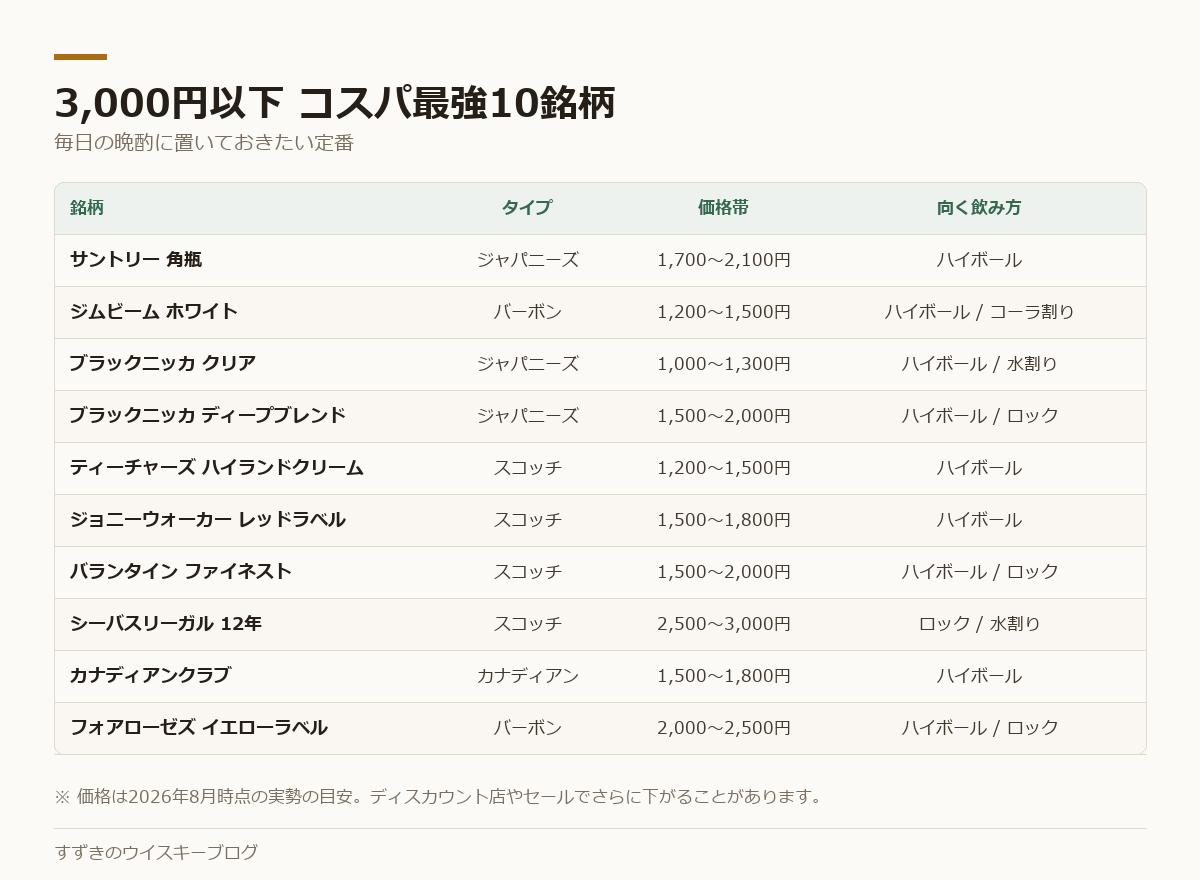Select the ブラックニッカ クリア brand name
The image size is (1200, 880).
pyautogui.click(x=163, y=364)
